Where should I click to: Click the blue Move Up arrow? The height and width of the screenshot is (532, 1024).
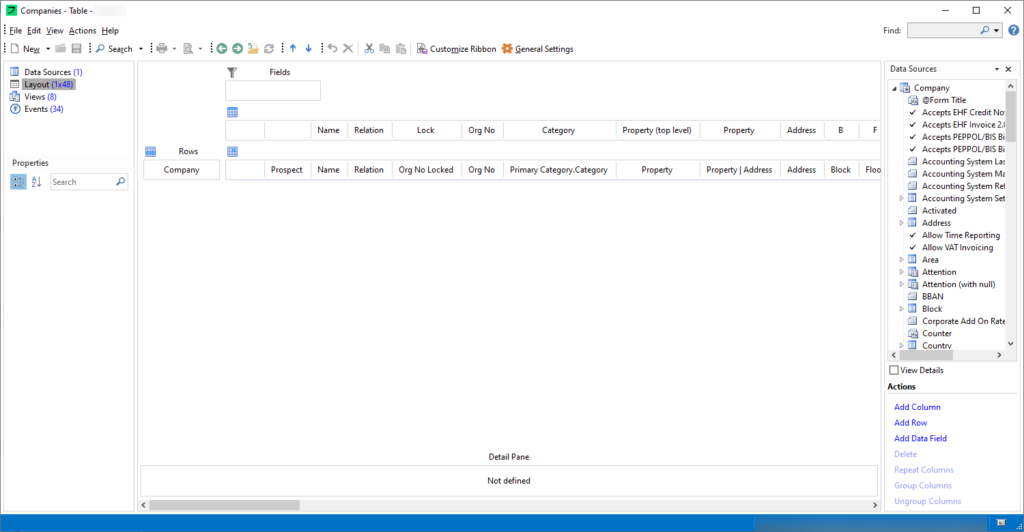coord(293,49)
